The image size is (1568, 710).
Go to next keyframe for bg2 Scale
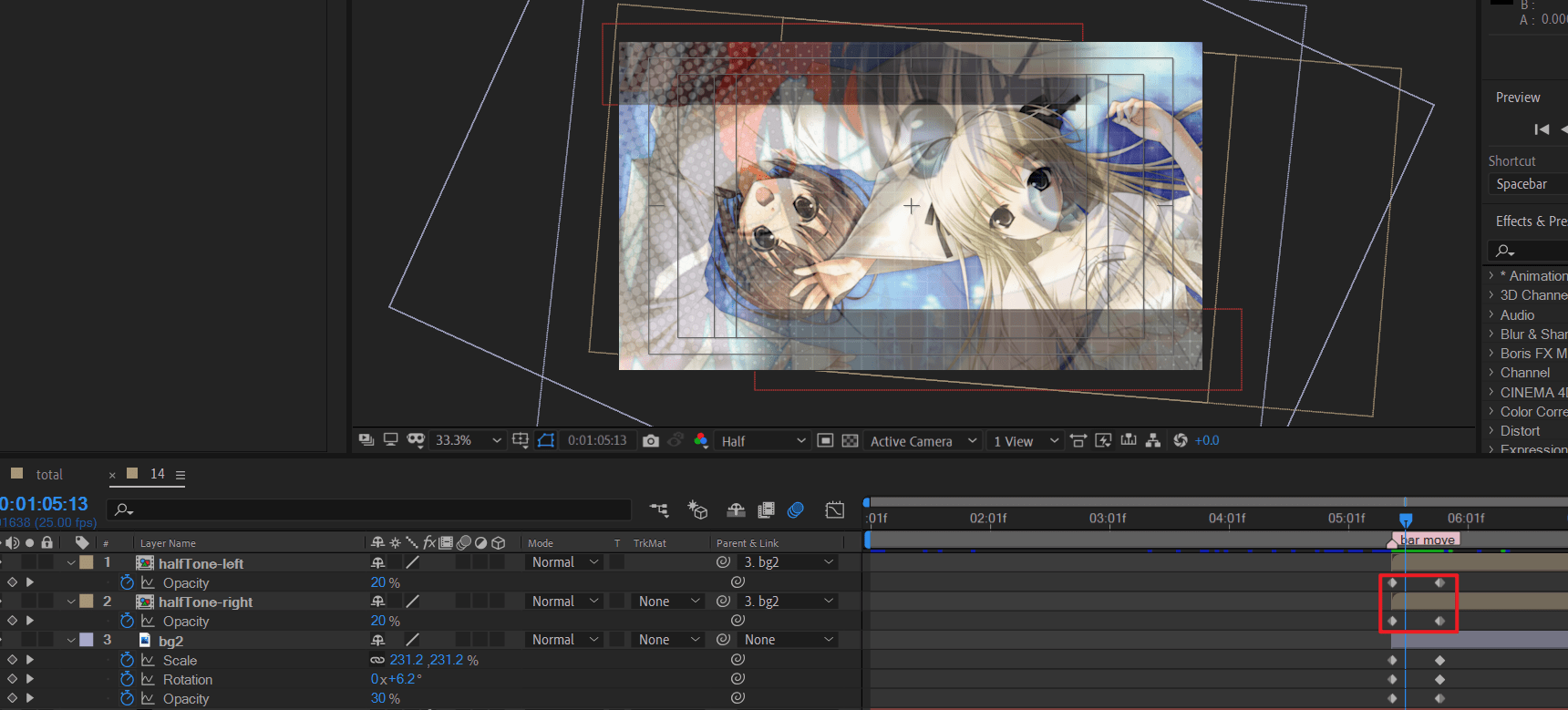(x=30, y=660)
